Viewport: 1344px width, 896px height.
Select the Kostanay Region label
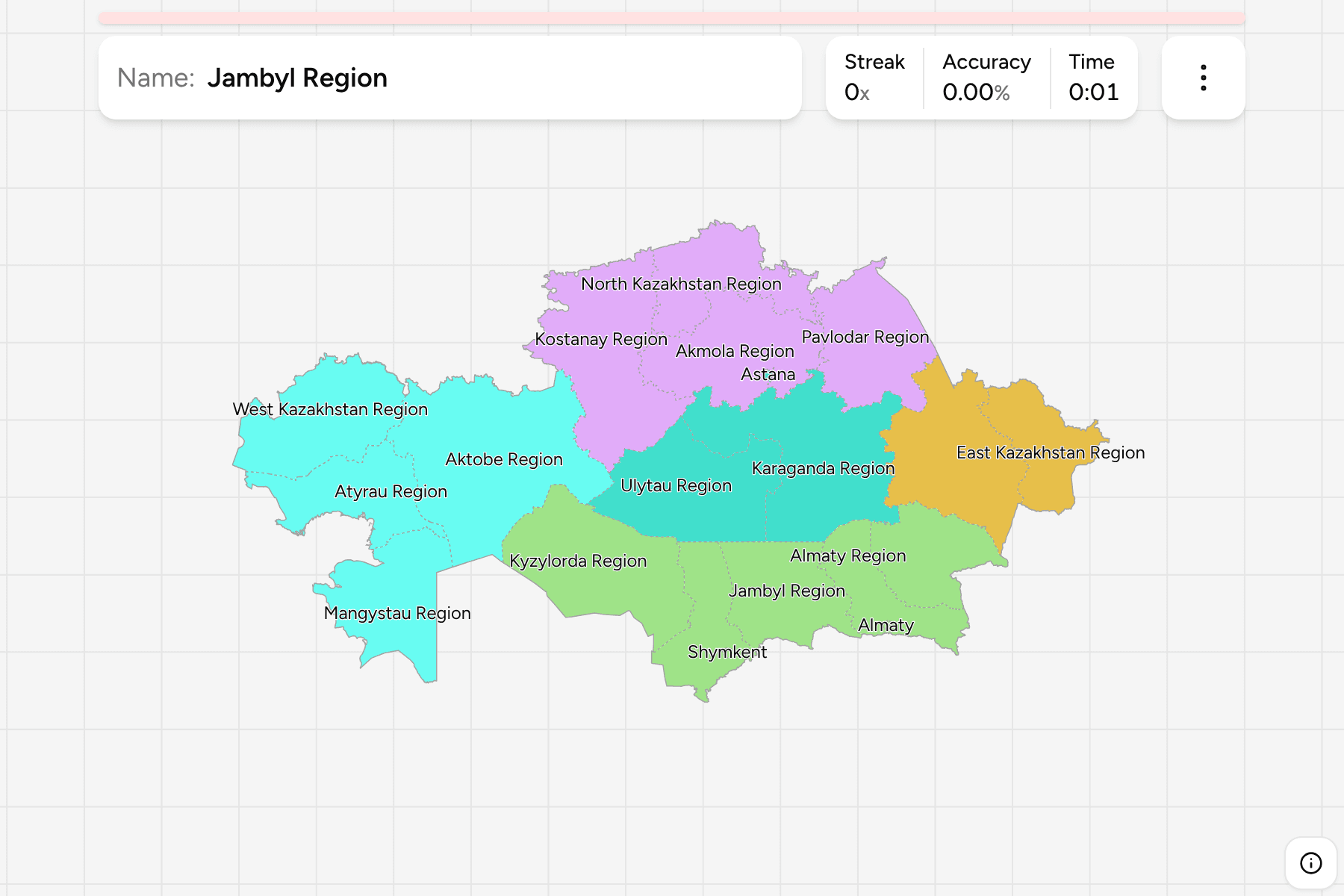[601, 339]
